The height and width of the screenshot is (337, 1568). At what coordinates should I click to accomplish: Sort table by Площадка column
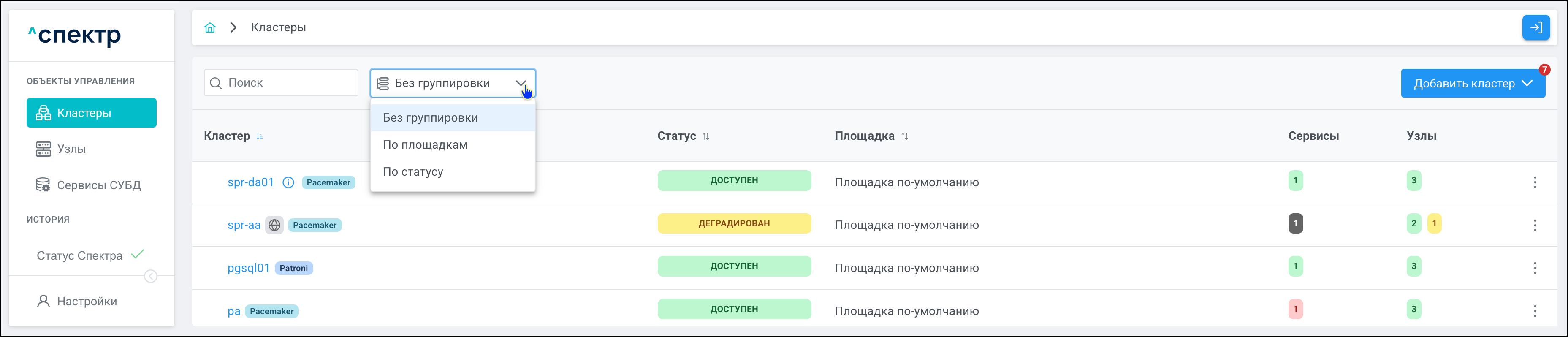click(904, 136)
